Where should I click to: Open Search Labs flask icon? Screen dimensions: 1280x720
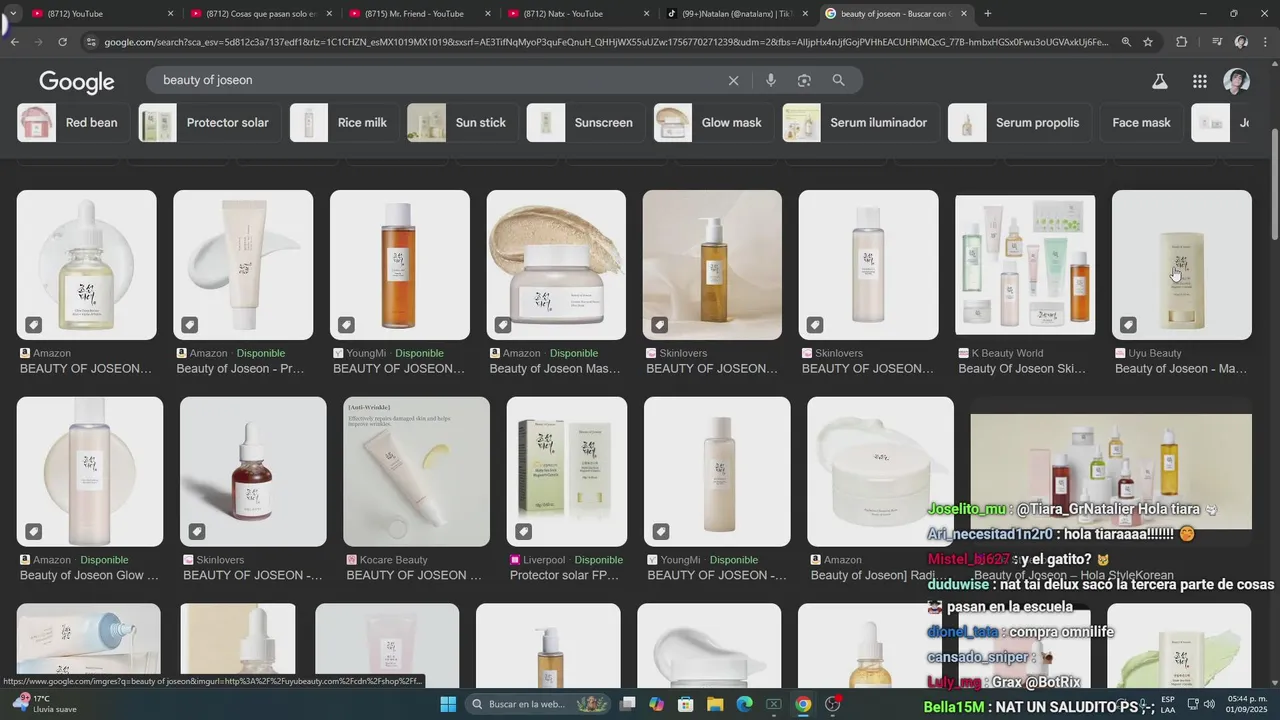(1160, 81)
